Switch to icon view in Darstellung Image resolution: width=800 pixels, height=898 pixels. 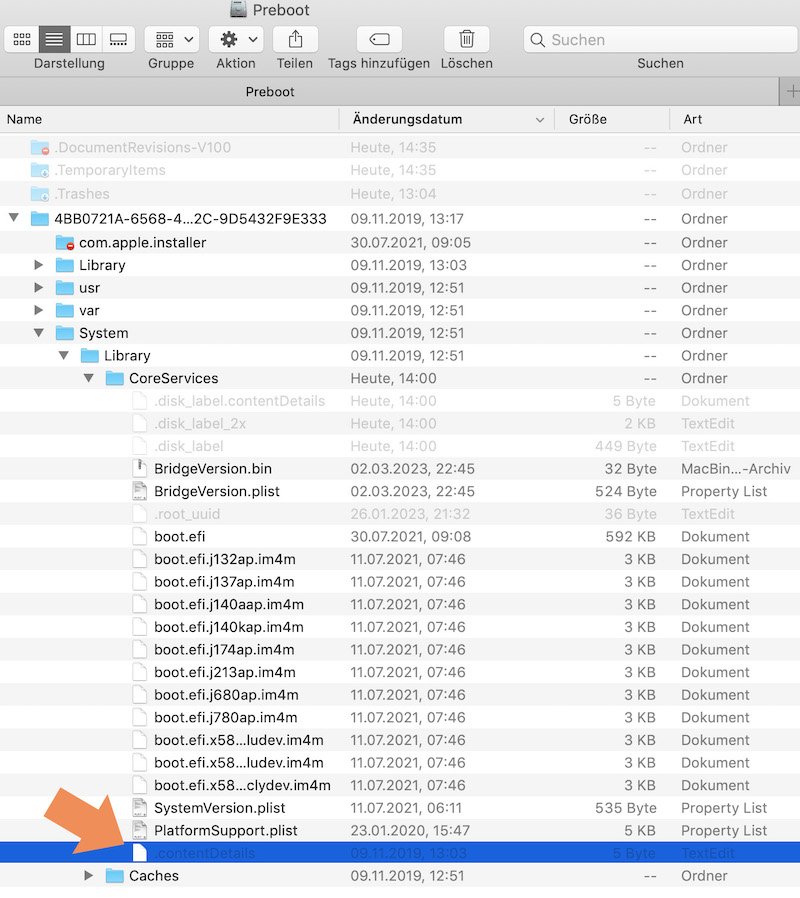[22, 40]
